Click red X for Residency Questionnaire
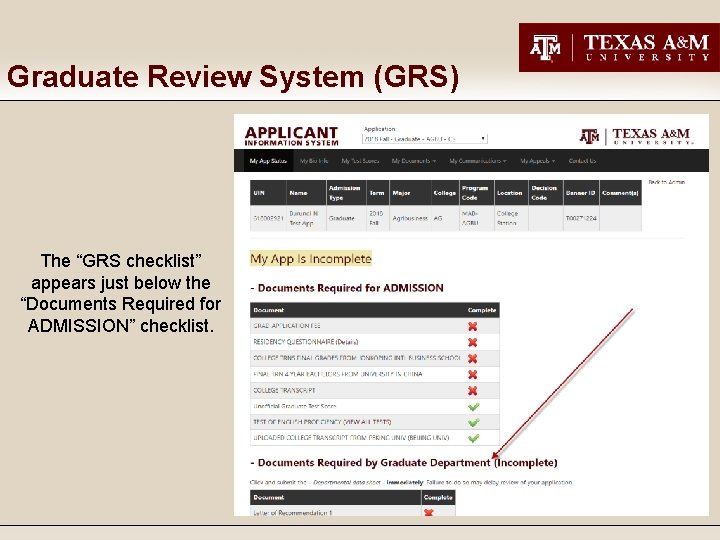Image resolution: width=720 pixels, height=540 pixels. click(472, 343)
